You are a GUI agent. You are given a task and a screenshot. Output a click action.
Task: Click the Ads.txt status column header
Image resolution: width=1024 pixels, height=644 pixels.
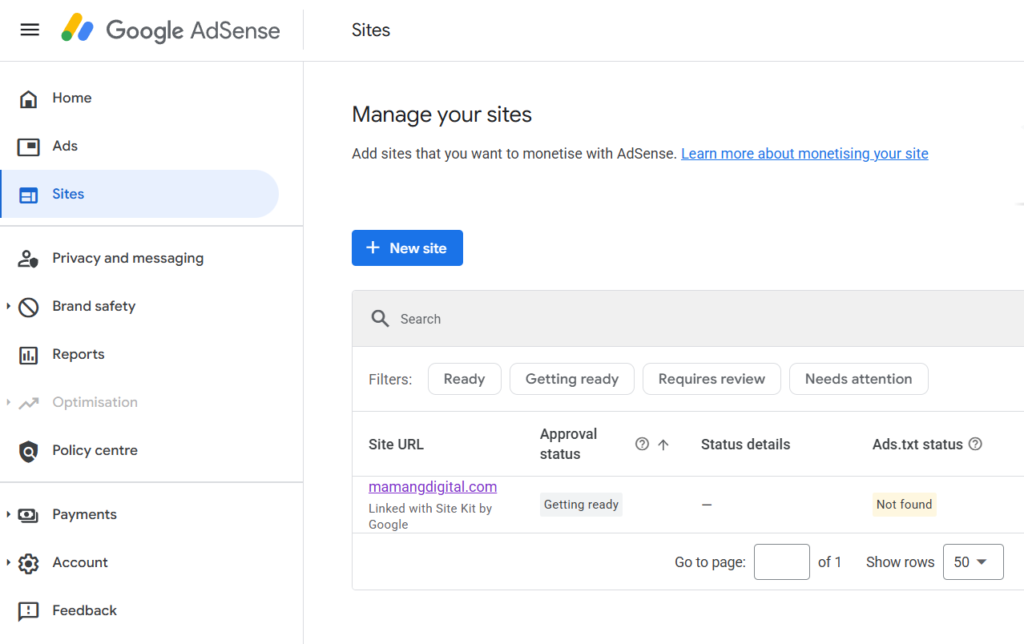917,444
